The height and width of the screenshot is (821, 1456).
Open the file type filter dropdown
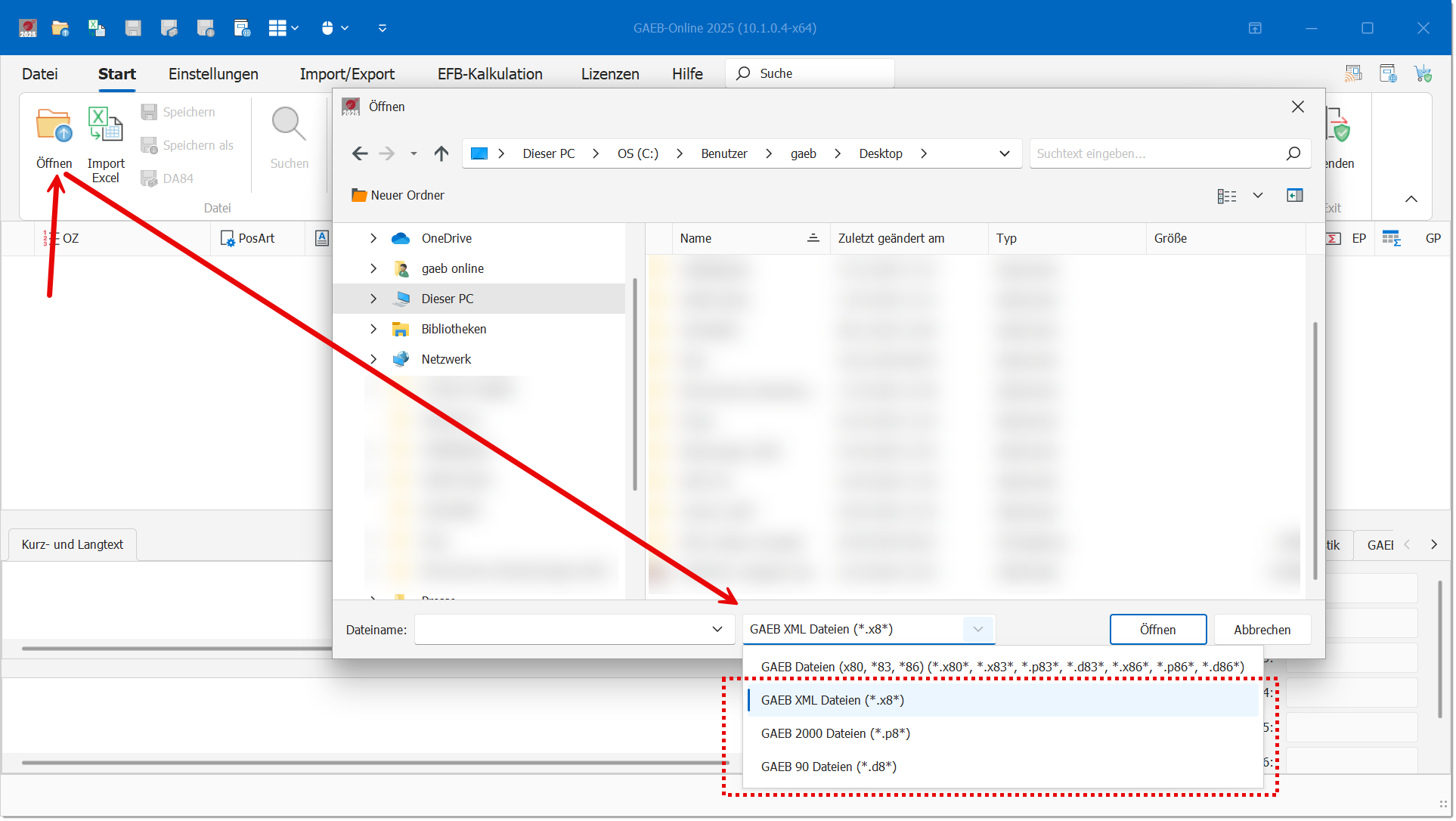tap(977, 629)
